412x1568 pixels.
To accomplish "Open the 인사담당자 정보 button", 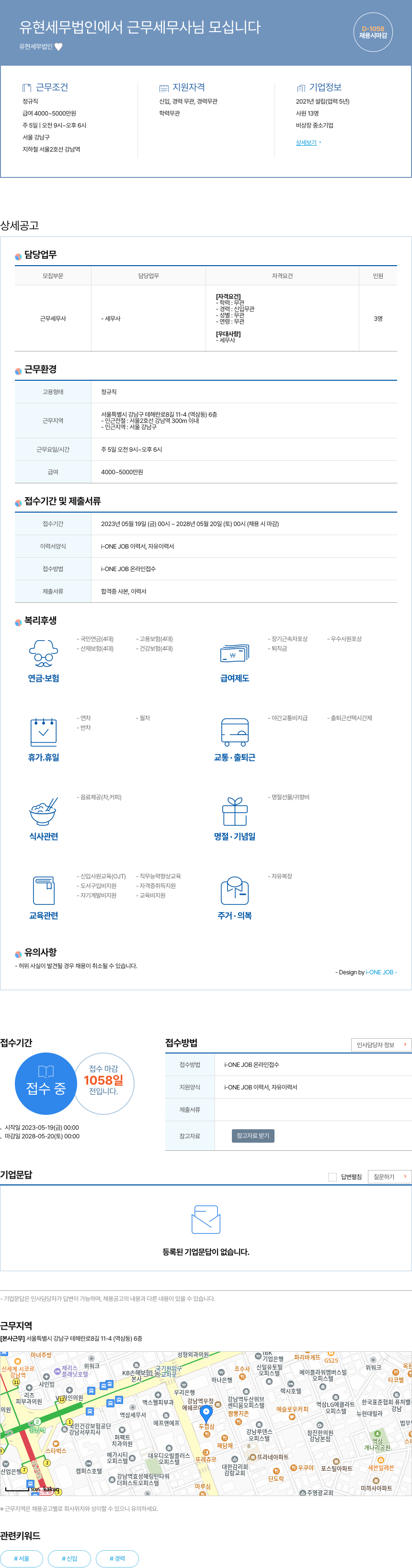I will coord(381,1045).
